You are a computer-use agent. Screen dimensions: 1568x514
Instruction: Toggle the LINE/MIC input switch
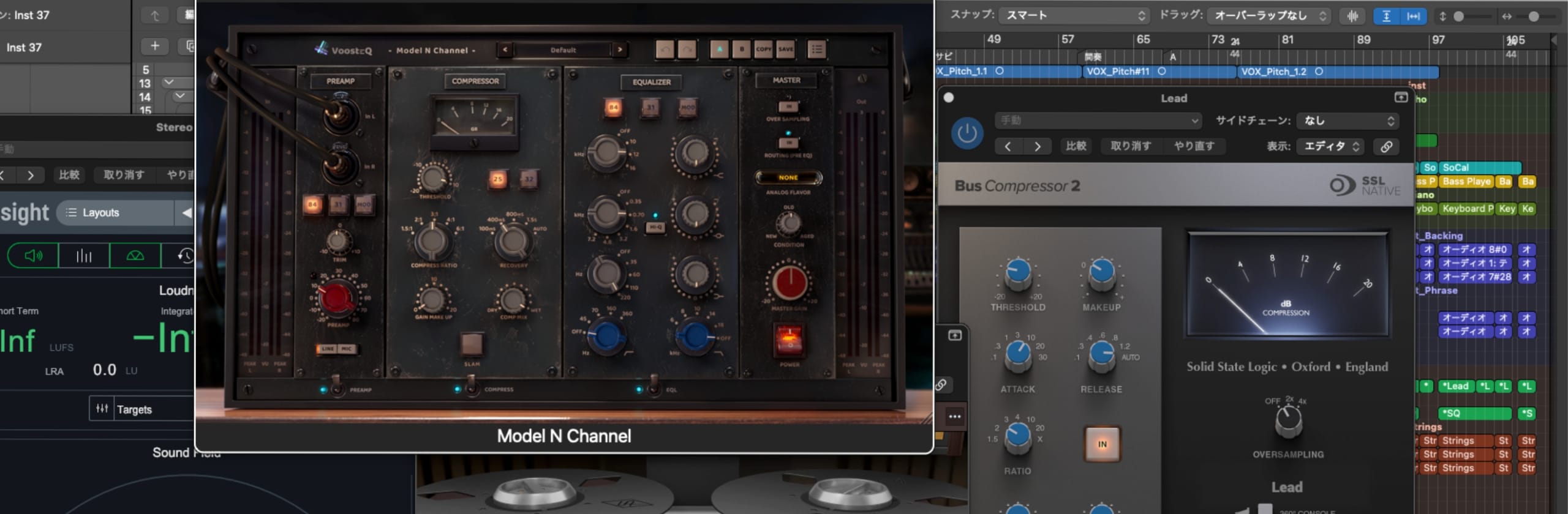coord(337,349)
